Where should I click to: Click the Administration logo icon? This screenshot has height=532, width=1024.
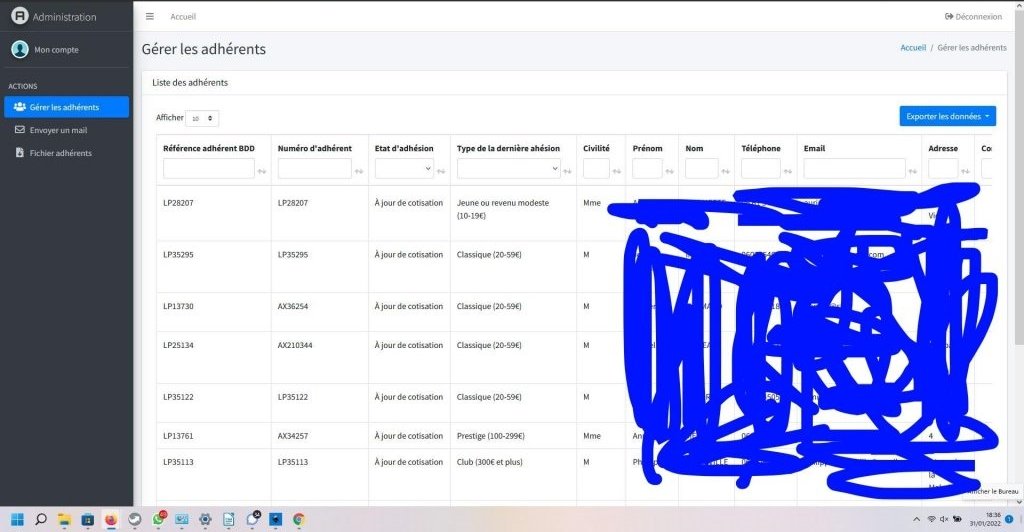click(18, 16)
